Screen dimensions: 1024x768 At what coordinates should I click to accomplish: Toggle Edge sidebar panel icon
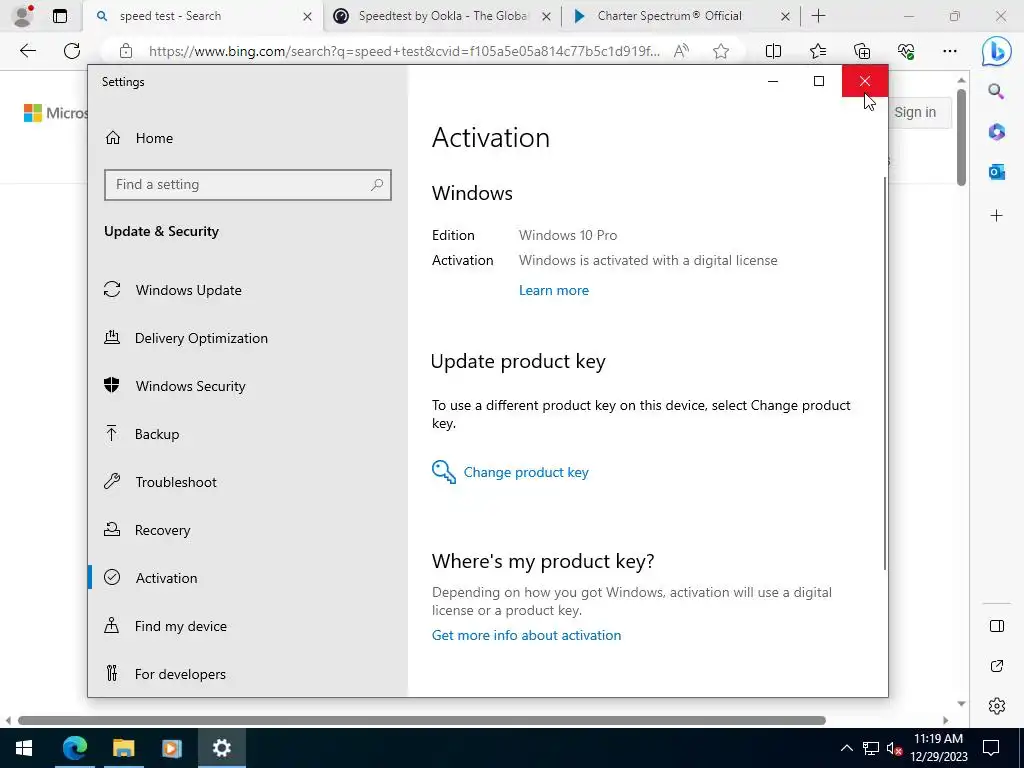tap(997, 626)
